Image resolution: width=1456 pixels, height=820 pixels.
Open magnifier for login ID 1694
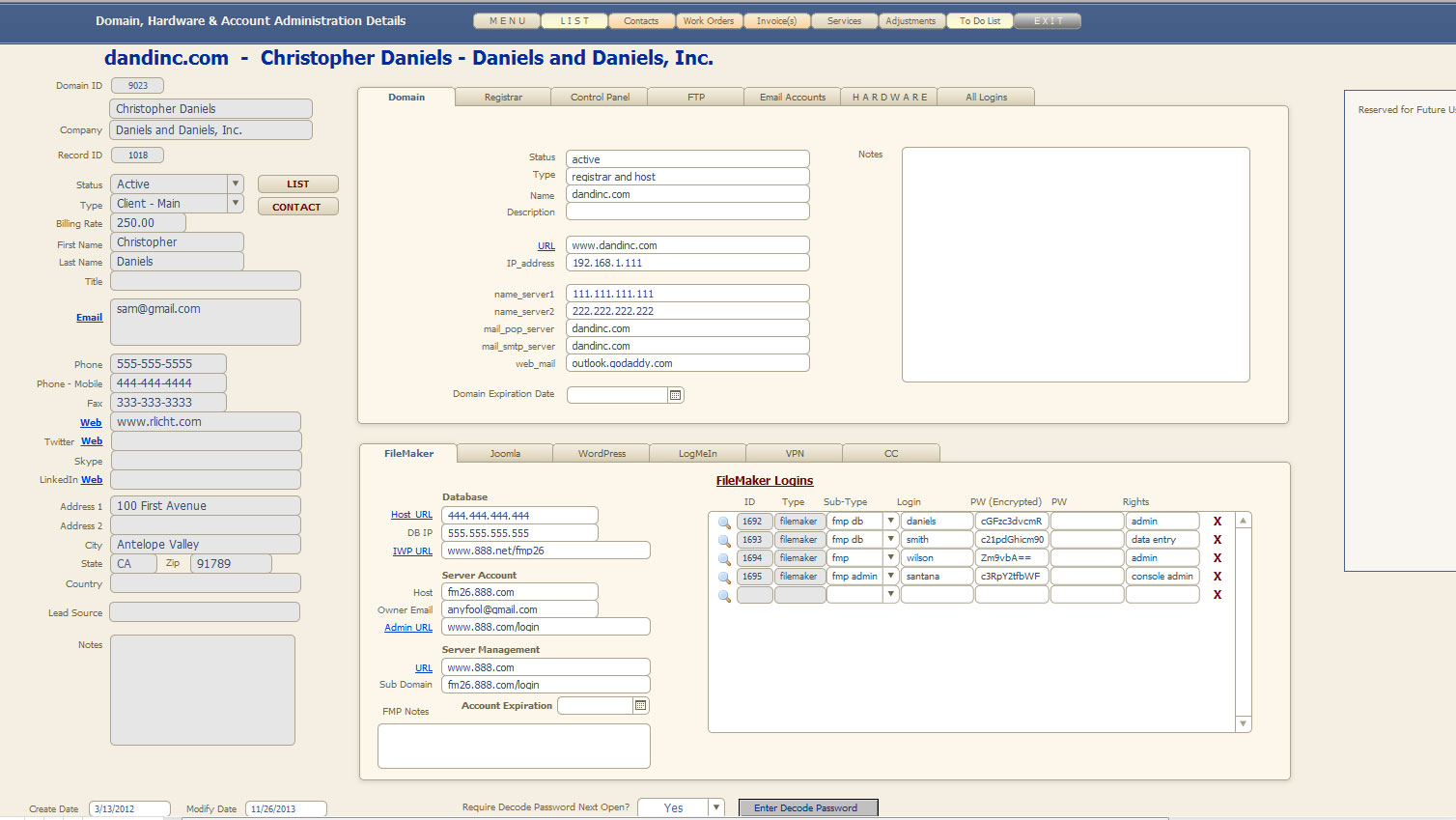pyautogui.click(x=724, y=558)
